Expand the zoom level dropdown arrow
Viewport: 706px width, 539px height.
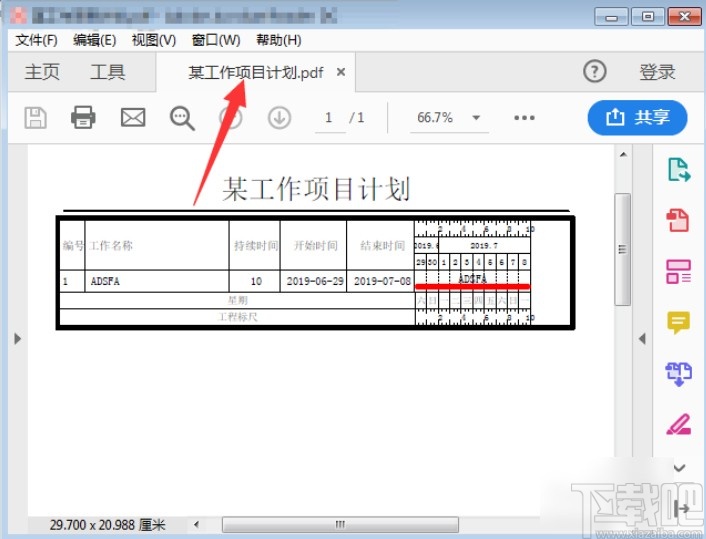click(476, 118)
